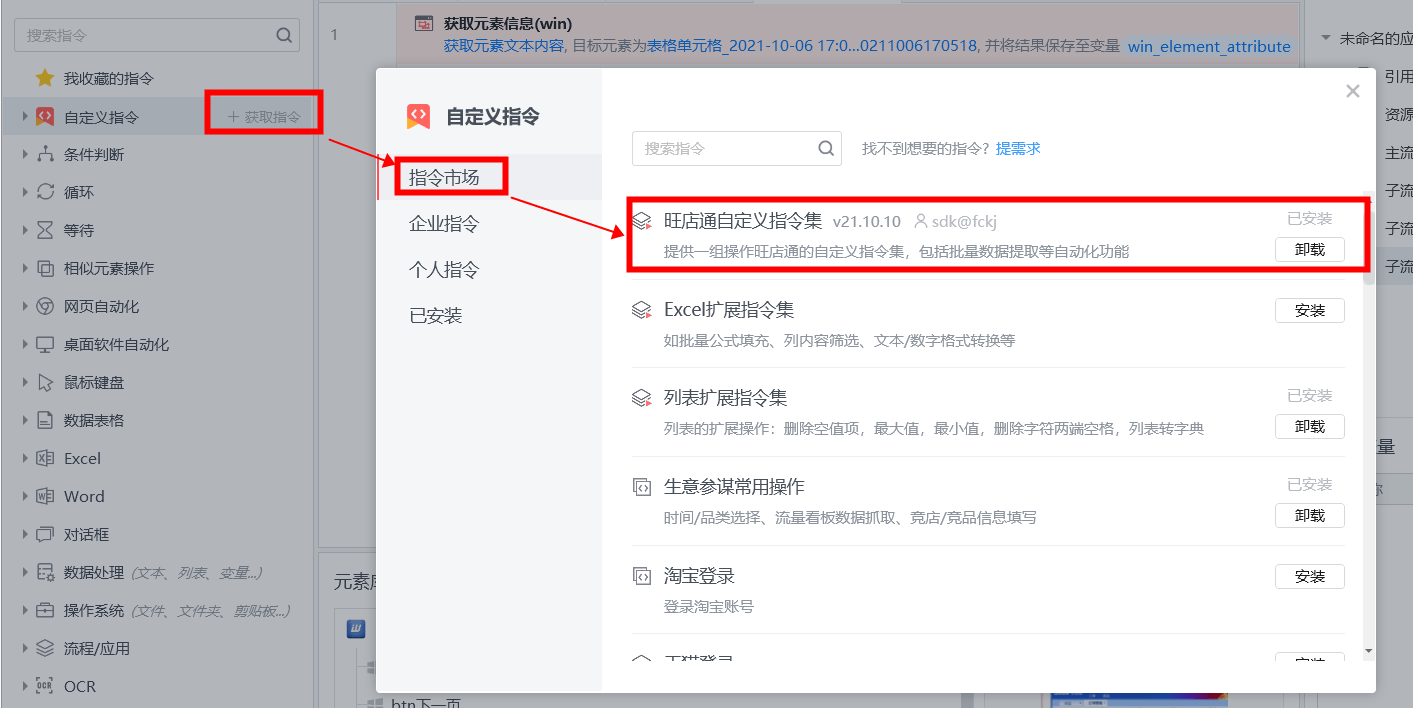
Task: Click the Word icon in the command tree
Action: pos(45,496)
